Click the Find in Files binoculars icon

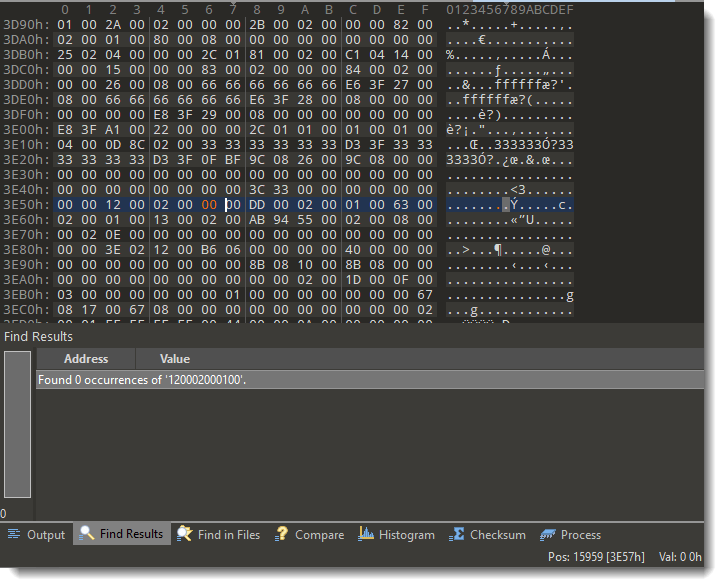[x=185, y=535]
